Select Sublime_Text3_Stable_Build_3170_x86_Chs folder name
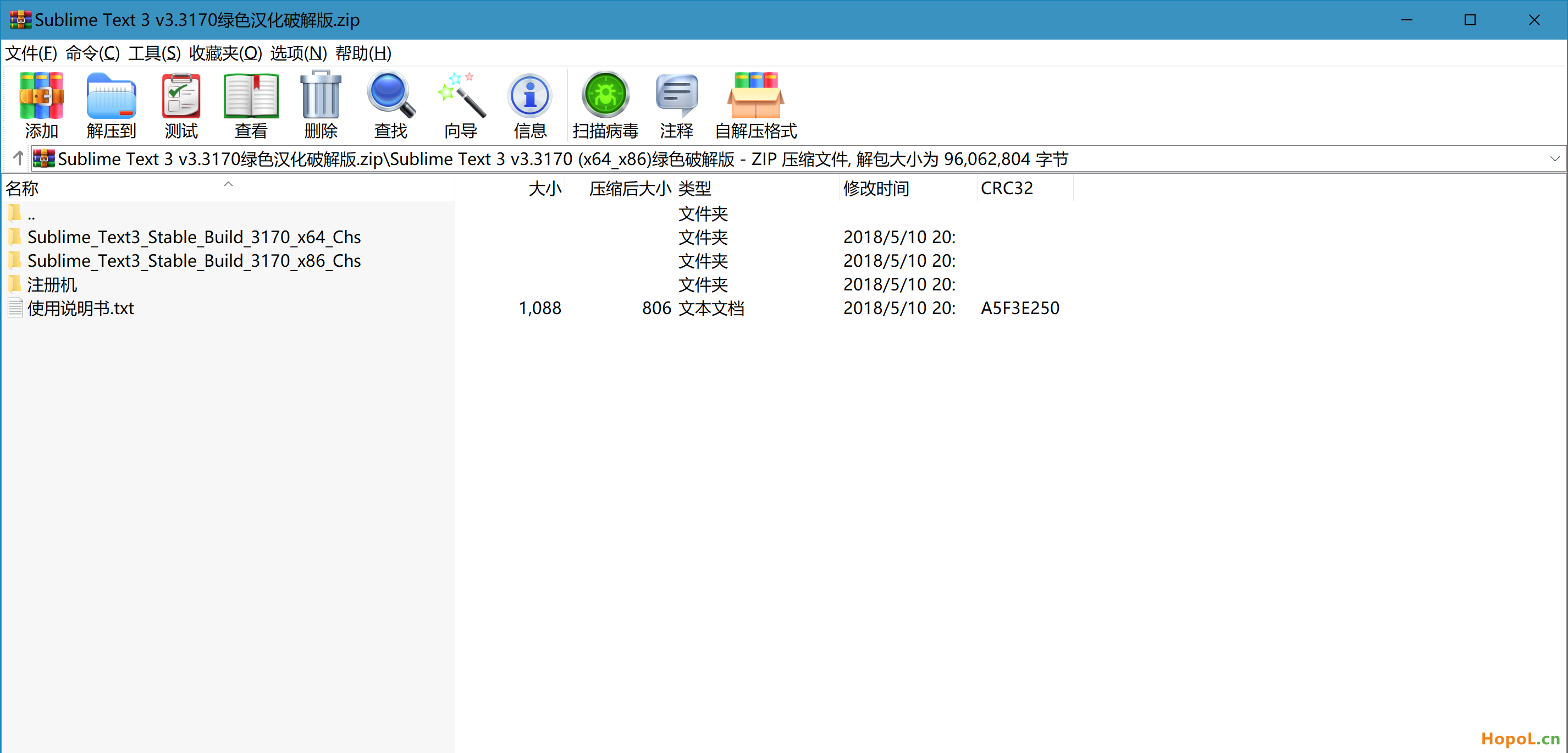 [x=194, y=261]
